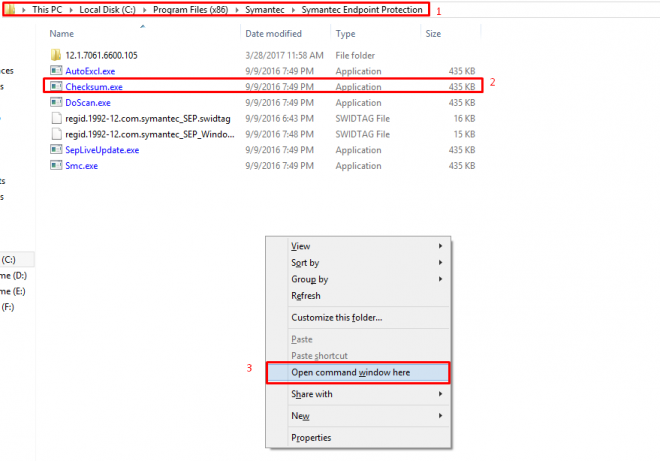Open the breadcrumb arrow after This PC
Screen dimensions: 660x461
click(x=71, y=10)
